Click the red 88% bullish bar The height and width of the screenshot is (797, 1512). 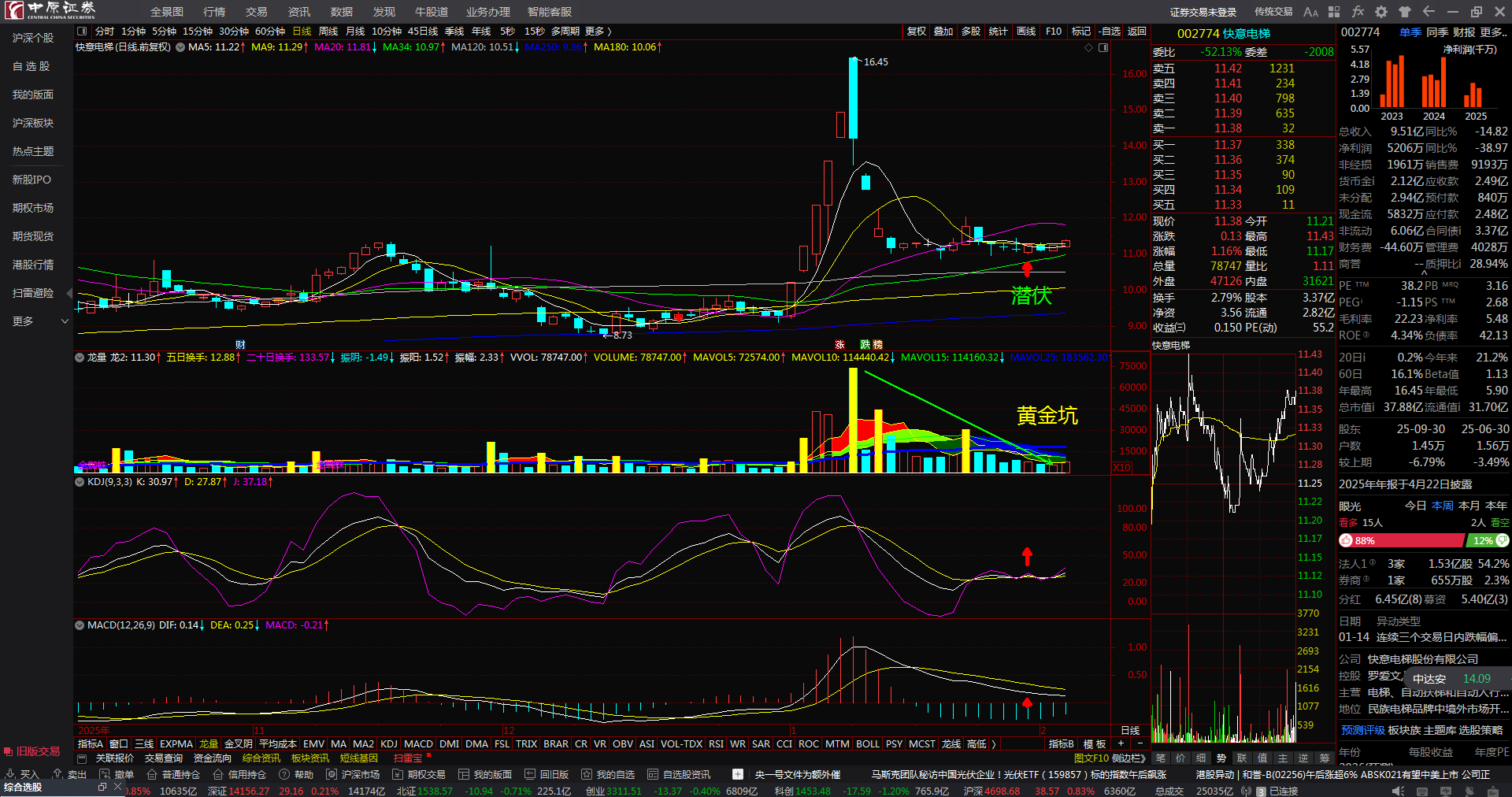pos(1402,540)
